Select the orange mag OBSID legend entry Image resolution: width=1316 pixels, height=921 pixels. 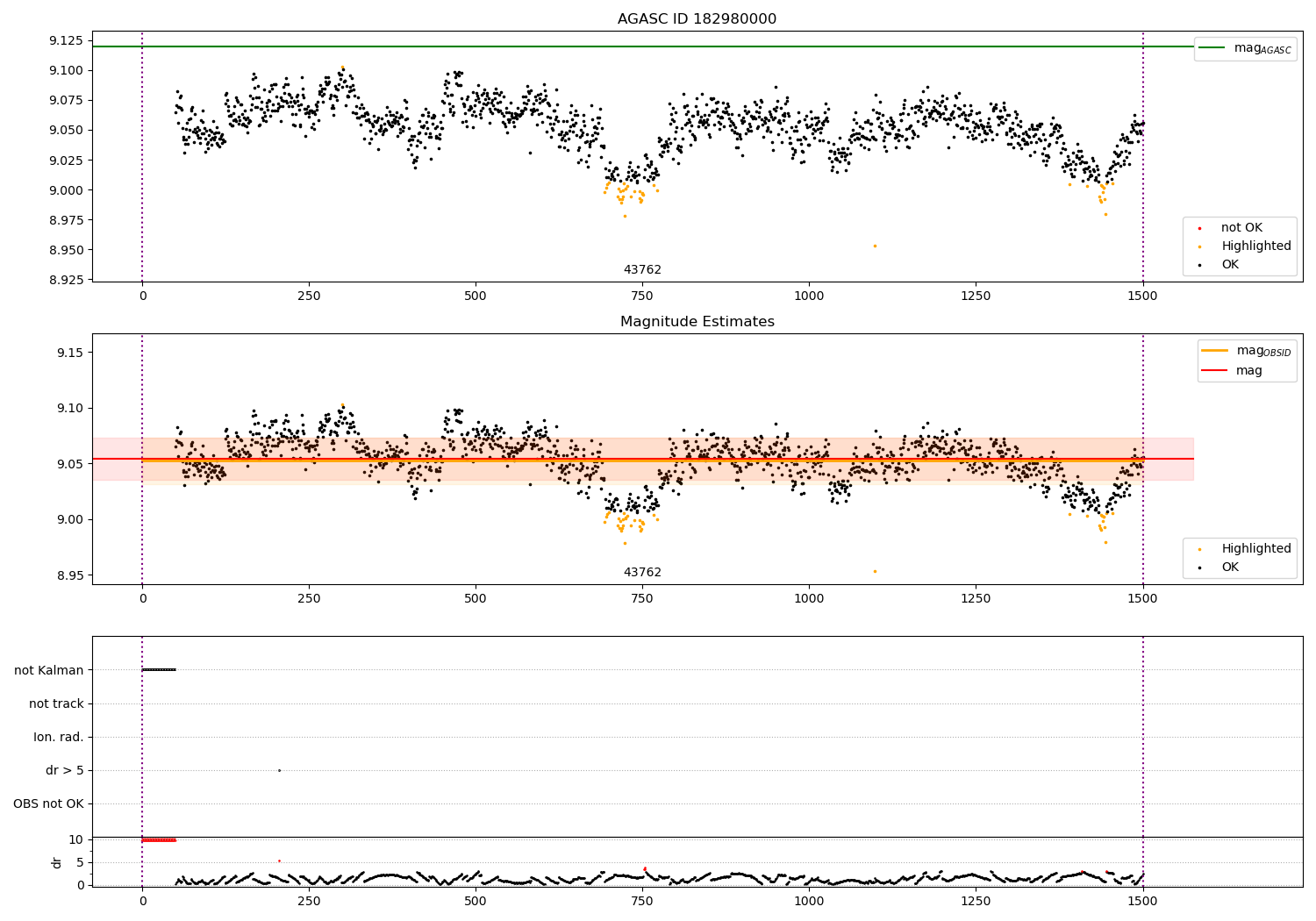pos(1214,351)
